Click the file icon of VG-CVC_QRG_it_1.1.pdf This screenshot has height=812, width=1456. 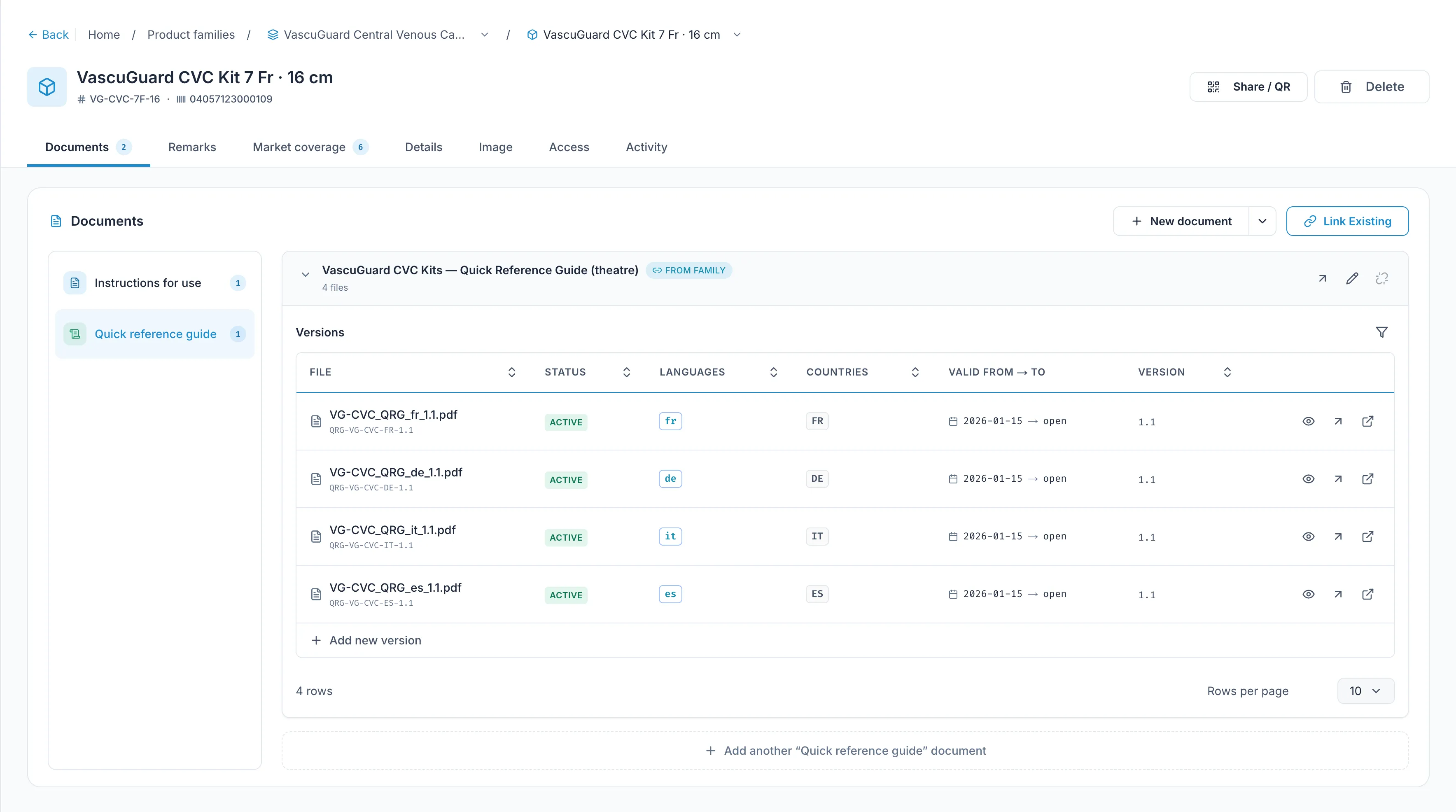[x=317, y=537]
